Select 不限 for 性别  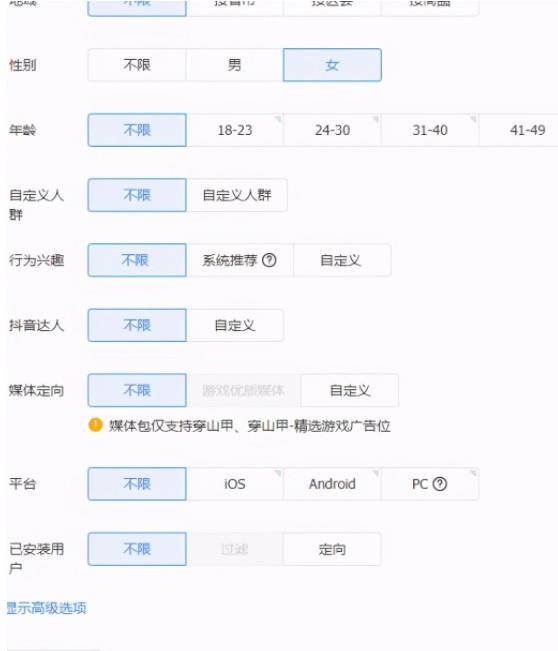[137, 65]
